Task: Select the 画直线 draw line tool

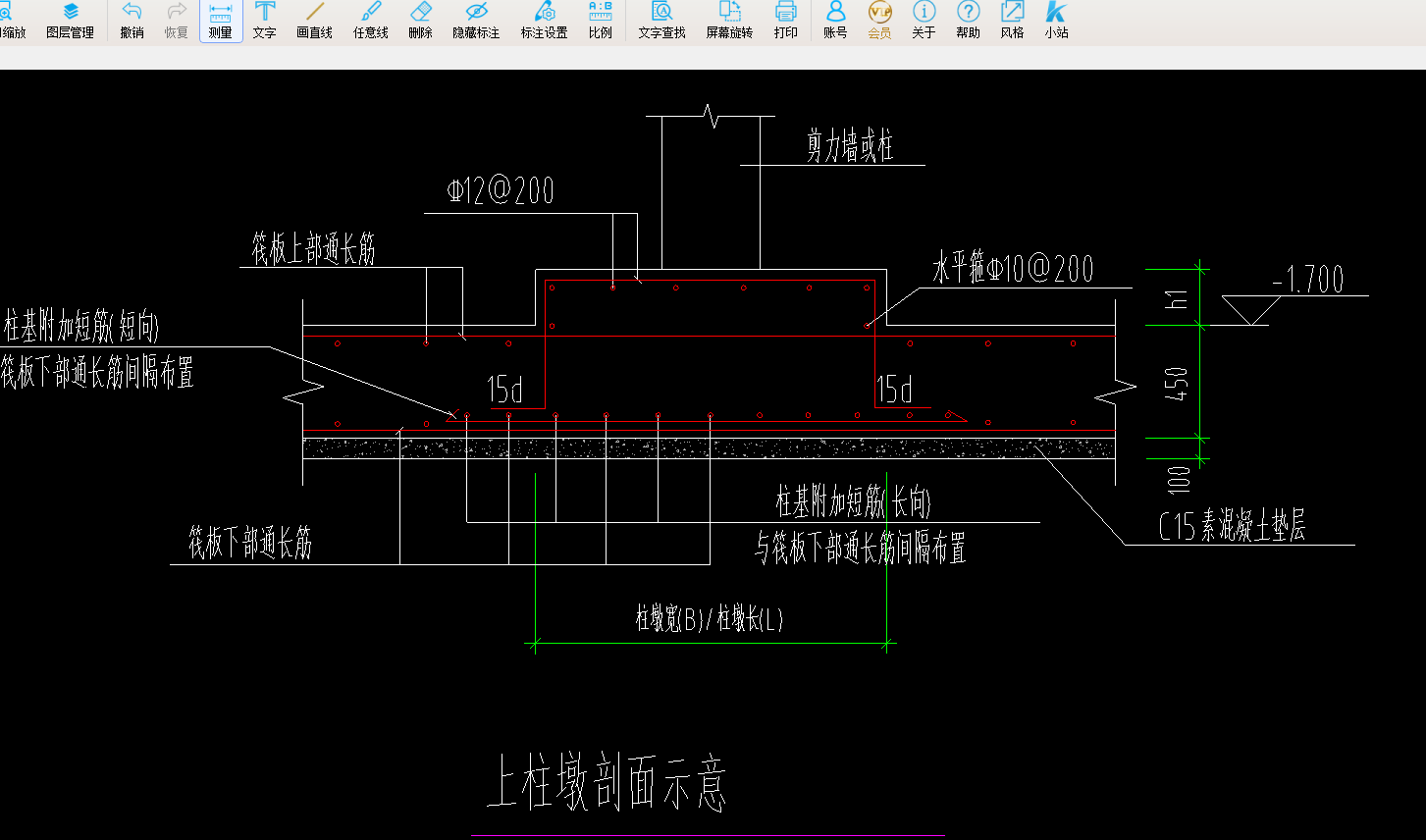Action: tap(314, 21)
